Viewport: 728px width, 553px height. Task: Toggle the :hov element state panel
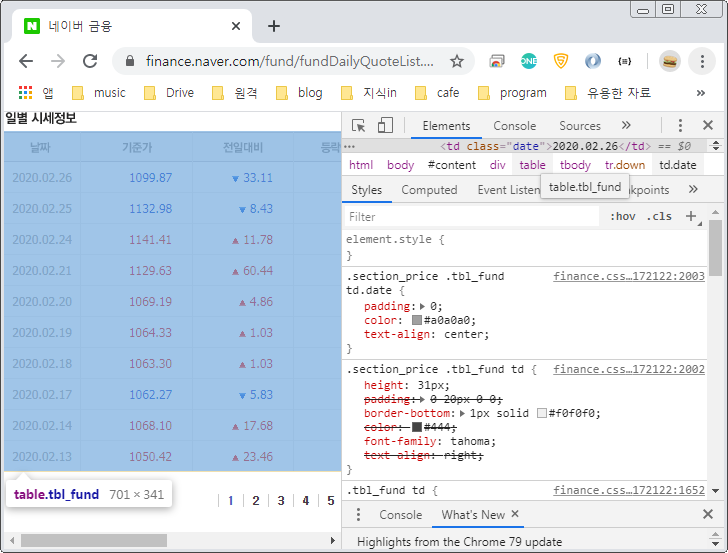click(622, 216)
